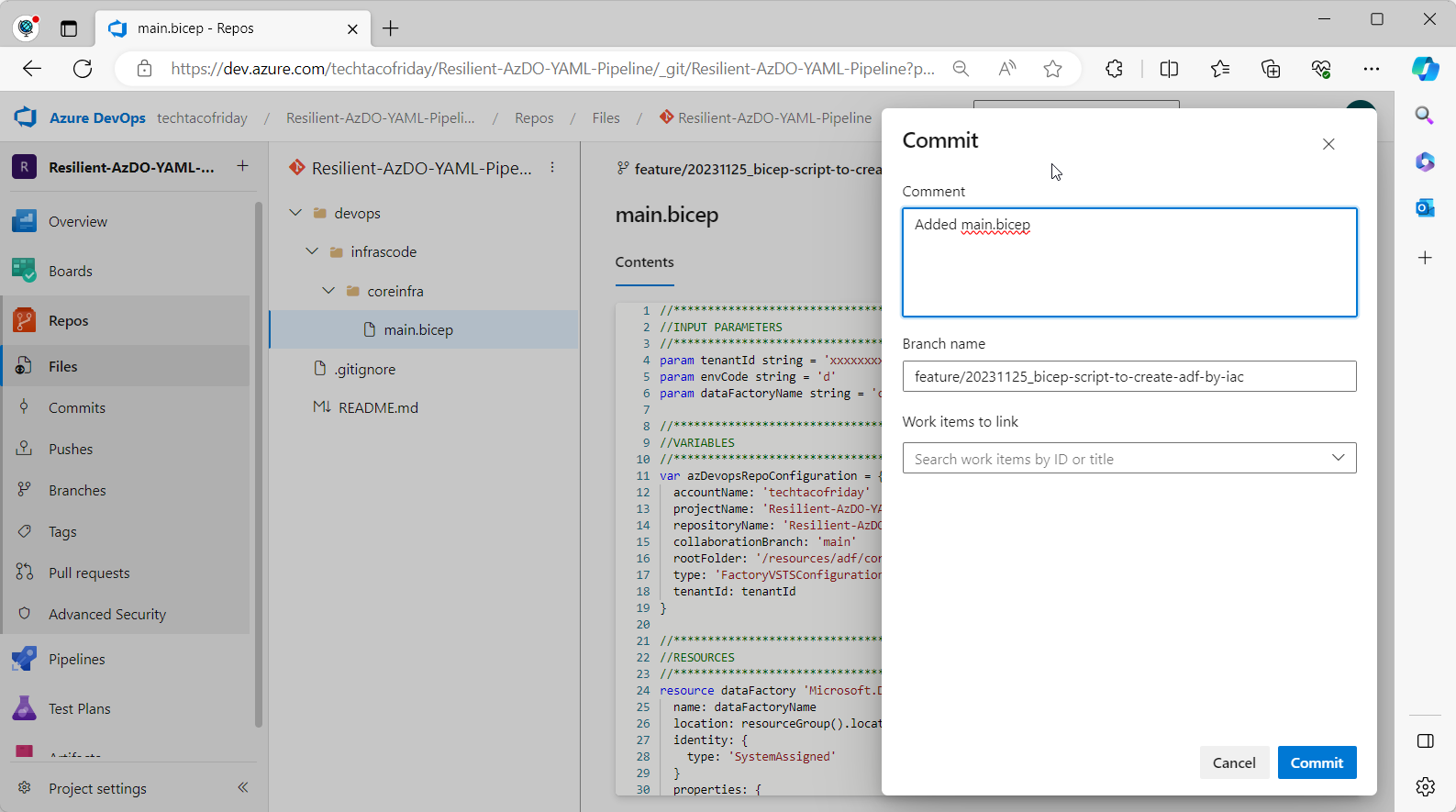The width and height of the screenshot is (1456, 812).
Task: Open Edge sidebar settings gear
Action: point(1425,786)
